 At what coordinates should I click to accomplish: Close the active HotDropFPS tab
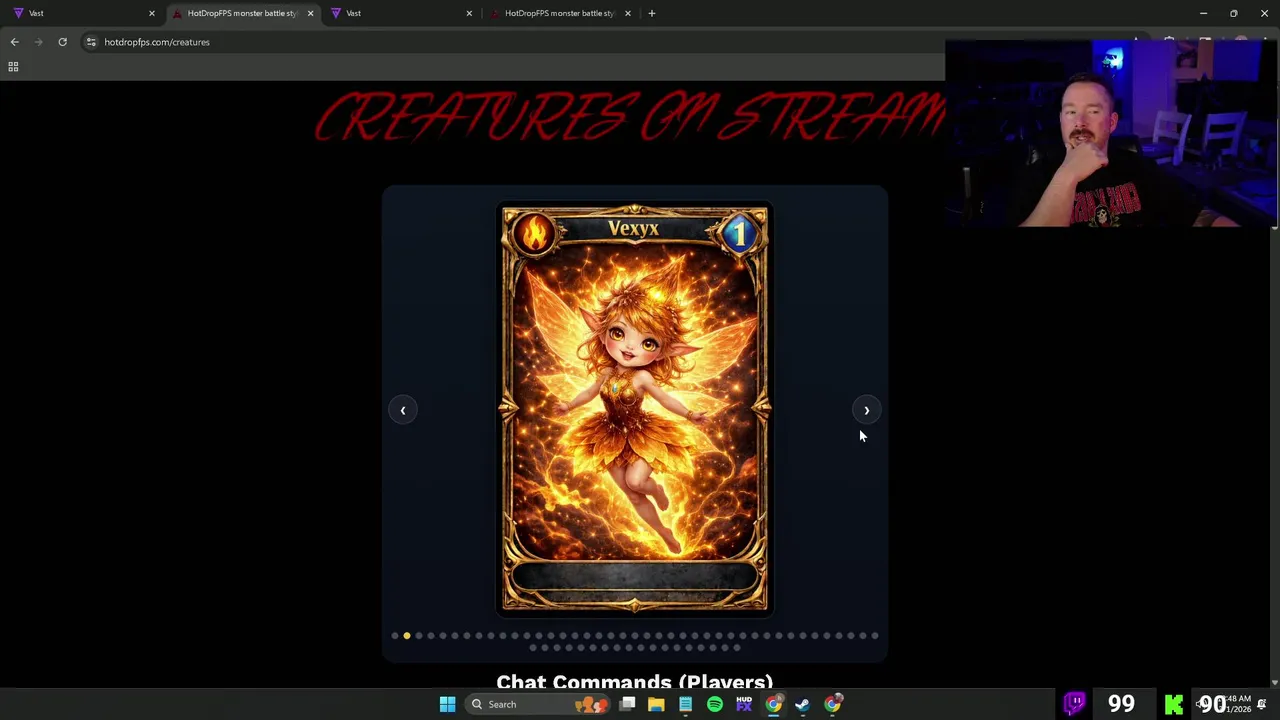(310, 13)
